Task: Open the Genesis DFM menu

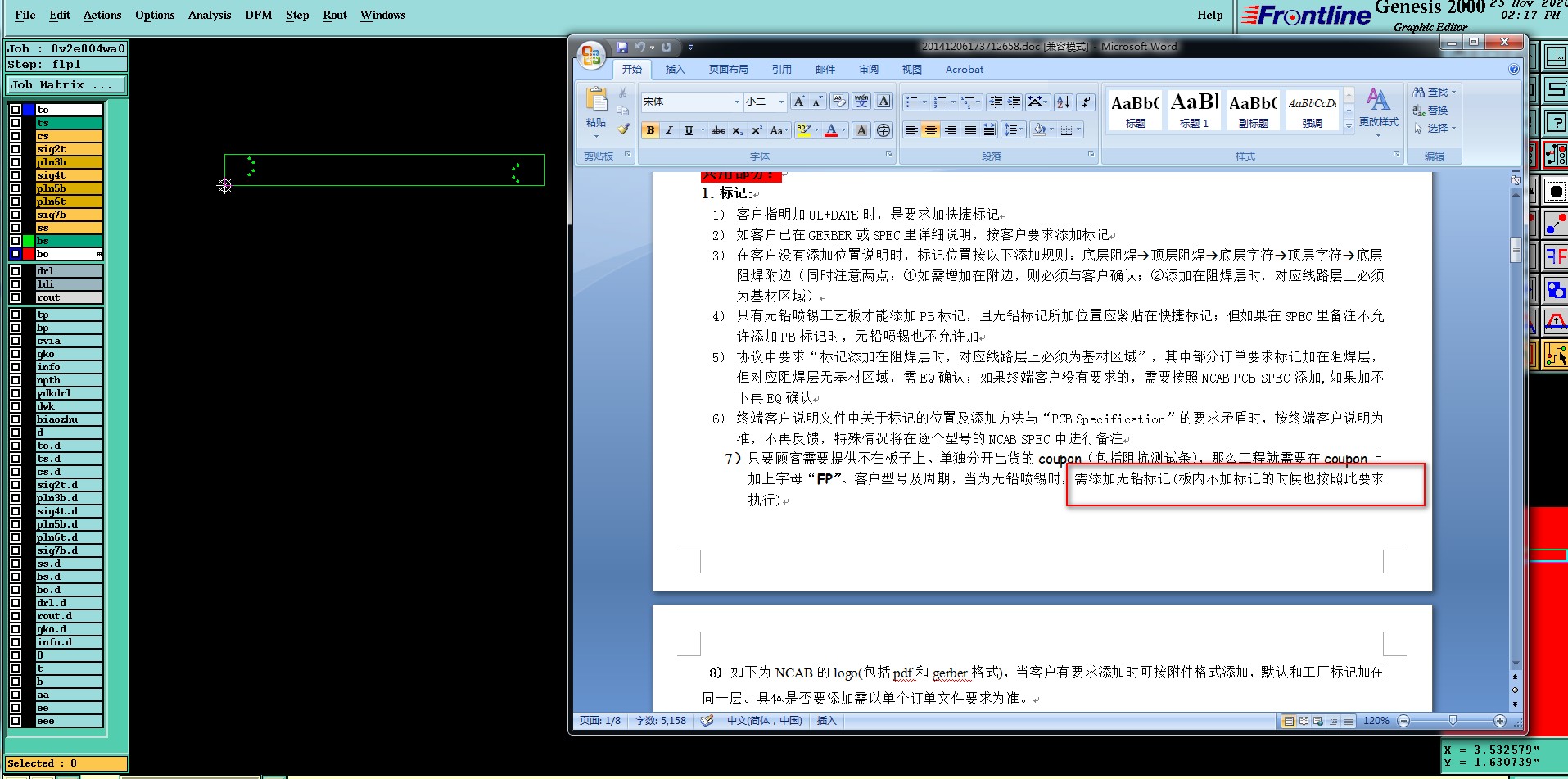Action: coord(259,15)
